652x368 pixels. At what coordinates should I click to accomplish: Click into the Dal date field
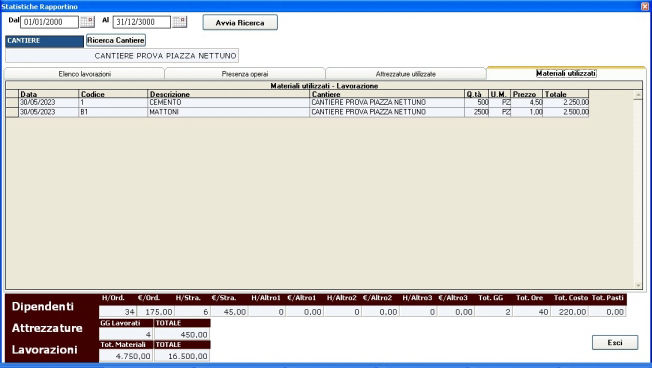point(49,22)
